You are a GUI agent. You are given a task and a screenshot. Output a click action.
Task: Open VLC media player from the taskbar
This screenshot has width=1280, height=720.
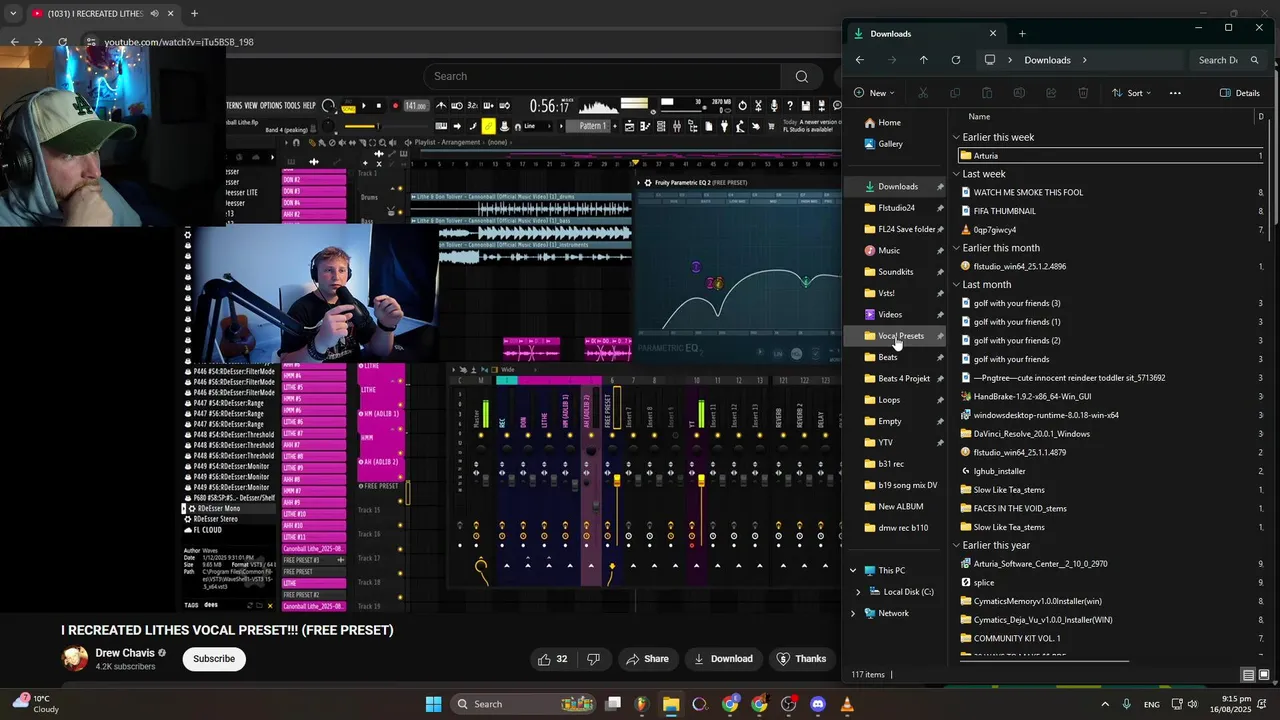click(847, 704)
